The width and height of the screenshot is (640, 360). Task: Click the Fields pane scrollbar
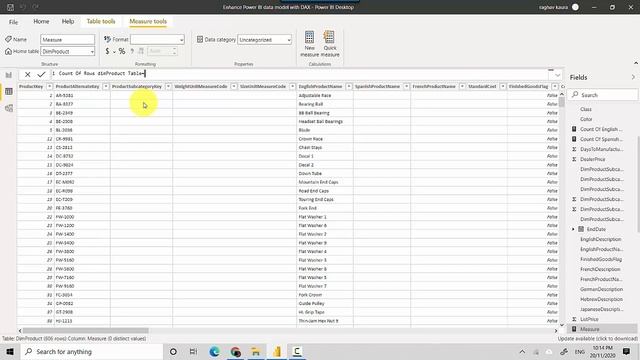(638, 184)
